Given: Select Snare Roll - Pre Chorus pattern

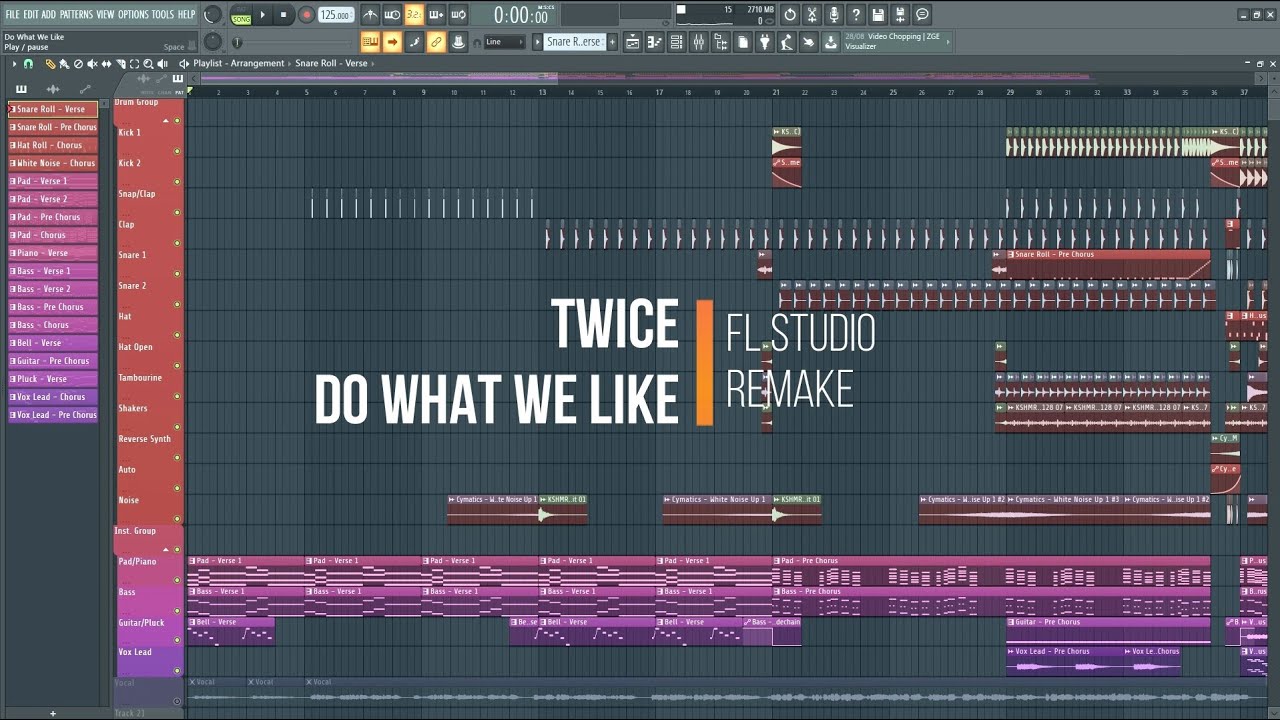Looking at the screenshot, I should [x=53, y=127].
